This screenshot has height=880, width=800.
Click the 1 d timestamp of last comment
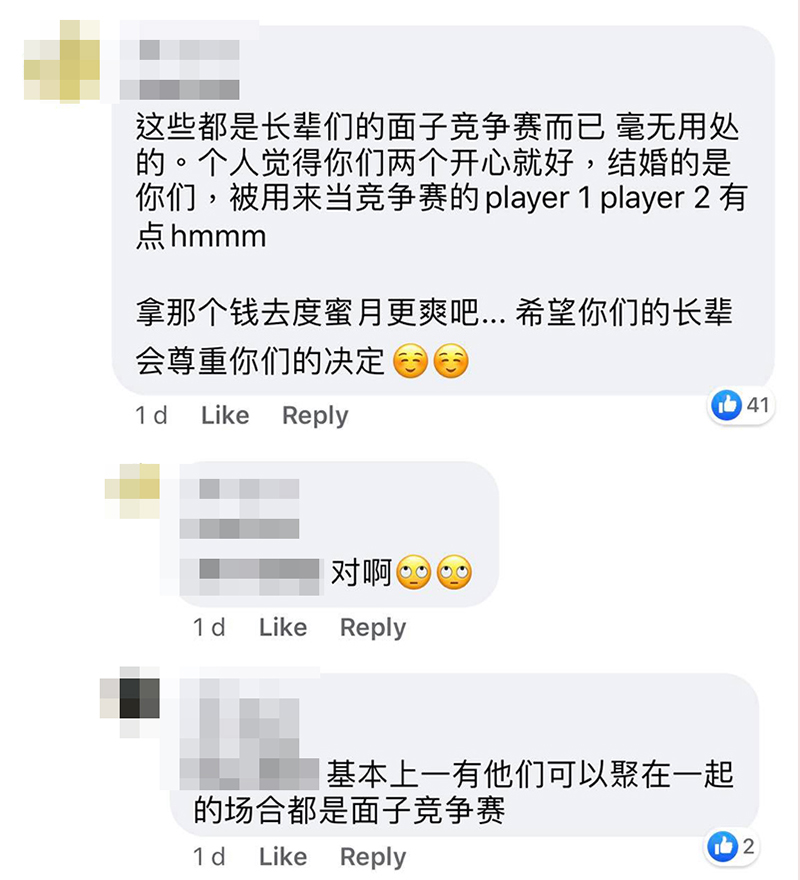click(209, 857)
